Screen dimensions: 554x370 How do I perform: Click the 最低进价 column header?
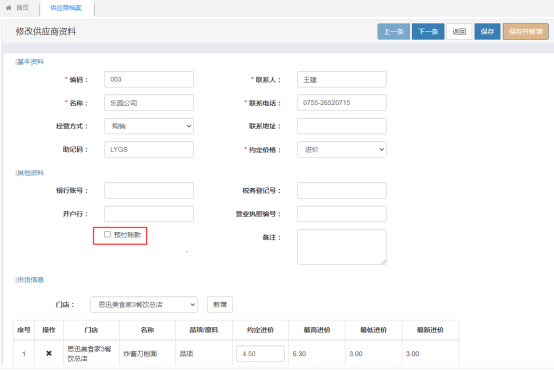click(373, 330)
